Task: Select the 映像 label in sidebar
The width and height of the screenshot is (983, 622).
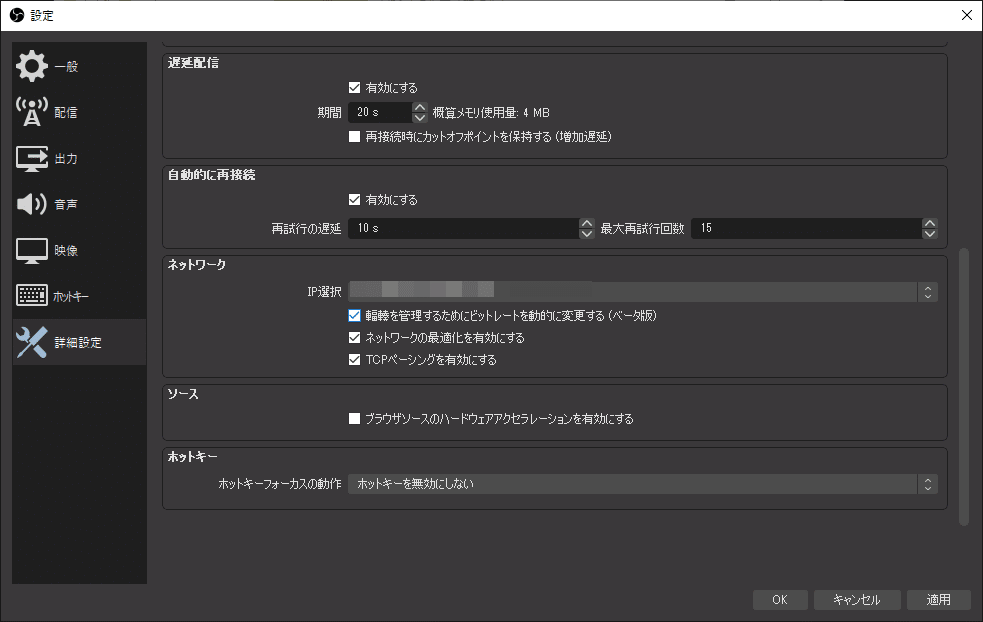Action: (66, 251)
